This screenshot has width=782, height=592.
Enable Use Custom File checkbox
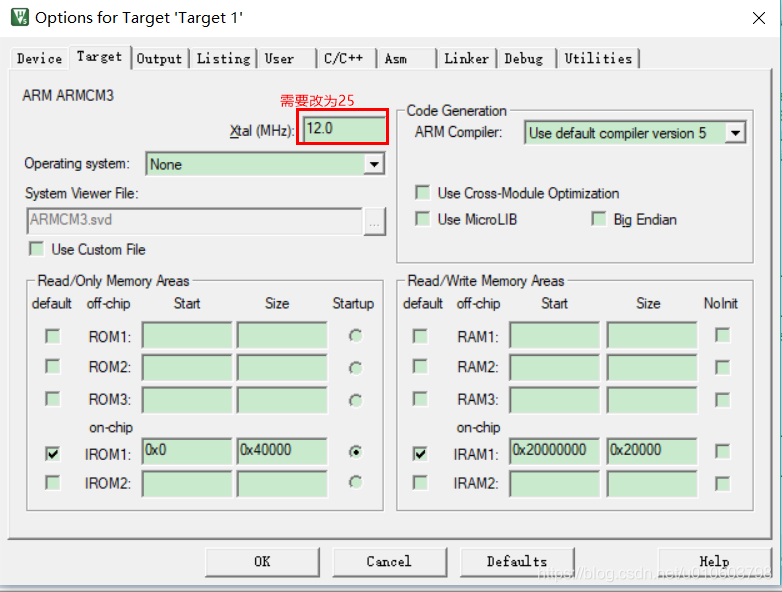pyautogui.click(x=36, y=249)
